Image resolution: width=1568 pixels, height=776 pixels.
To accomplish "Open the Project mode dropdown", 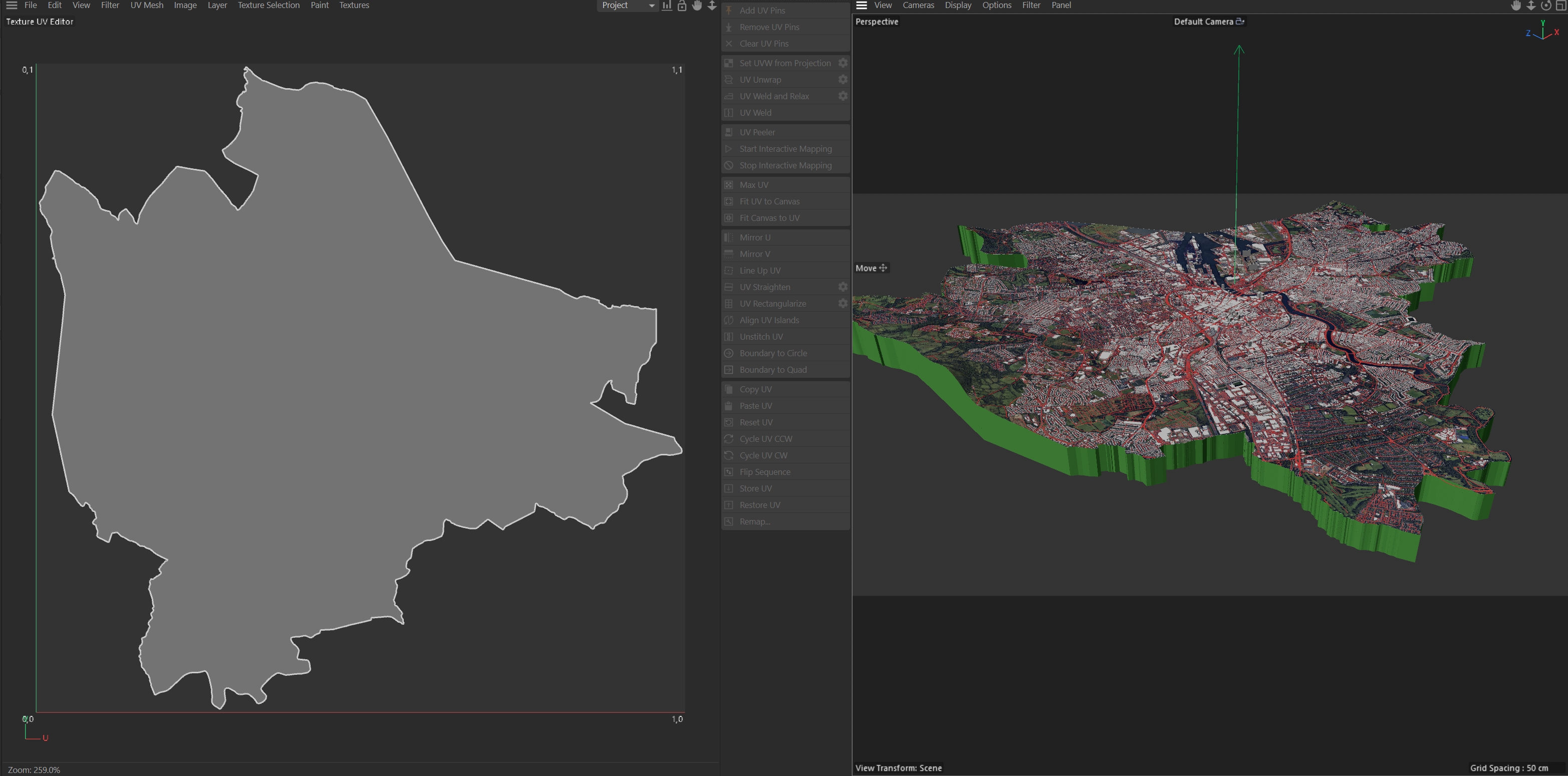I will [627, 6].
